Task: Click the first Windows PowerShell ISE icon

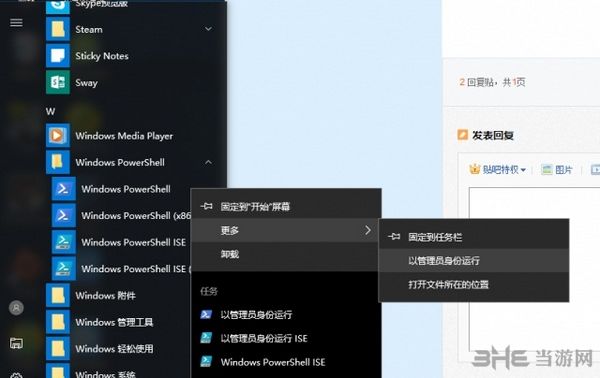Action: (x=64, y=242)
